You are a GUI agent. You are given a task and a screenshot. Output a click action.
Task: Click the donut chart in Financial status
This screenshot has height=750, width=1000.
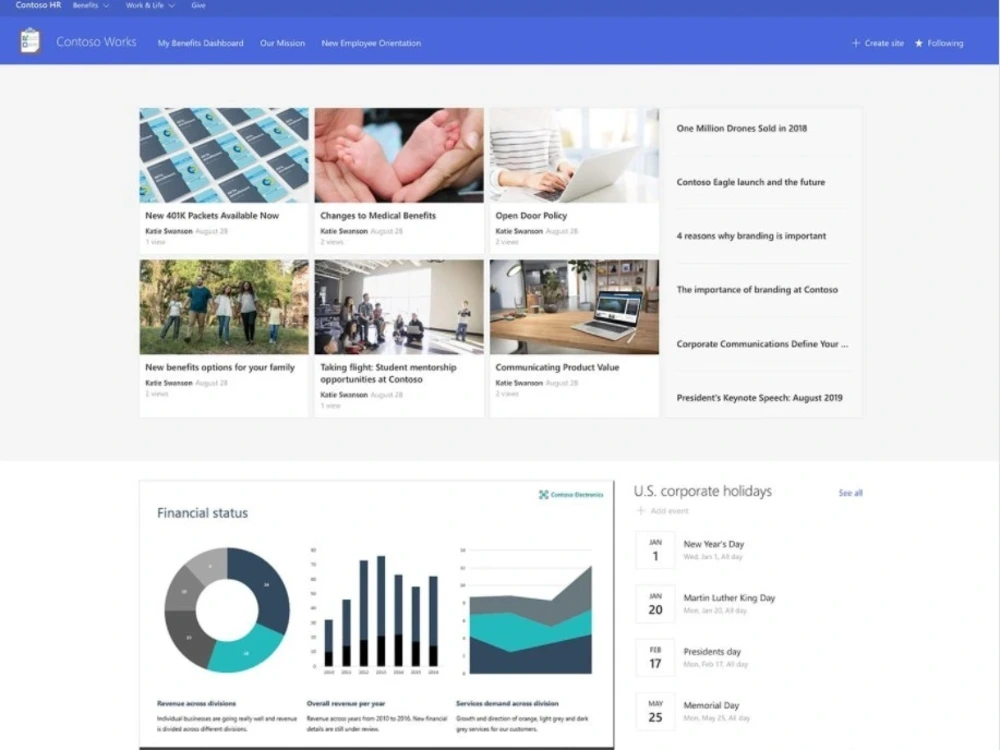(x=227, y=610)
